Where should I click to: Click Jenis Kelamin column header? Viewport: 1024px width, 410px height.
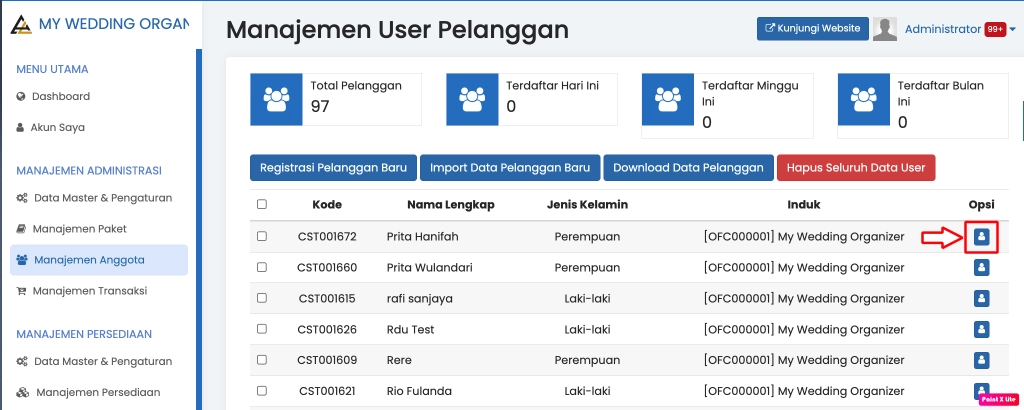pos(587,205)
